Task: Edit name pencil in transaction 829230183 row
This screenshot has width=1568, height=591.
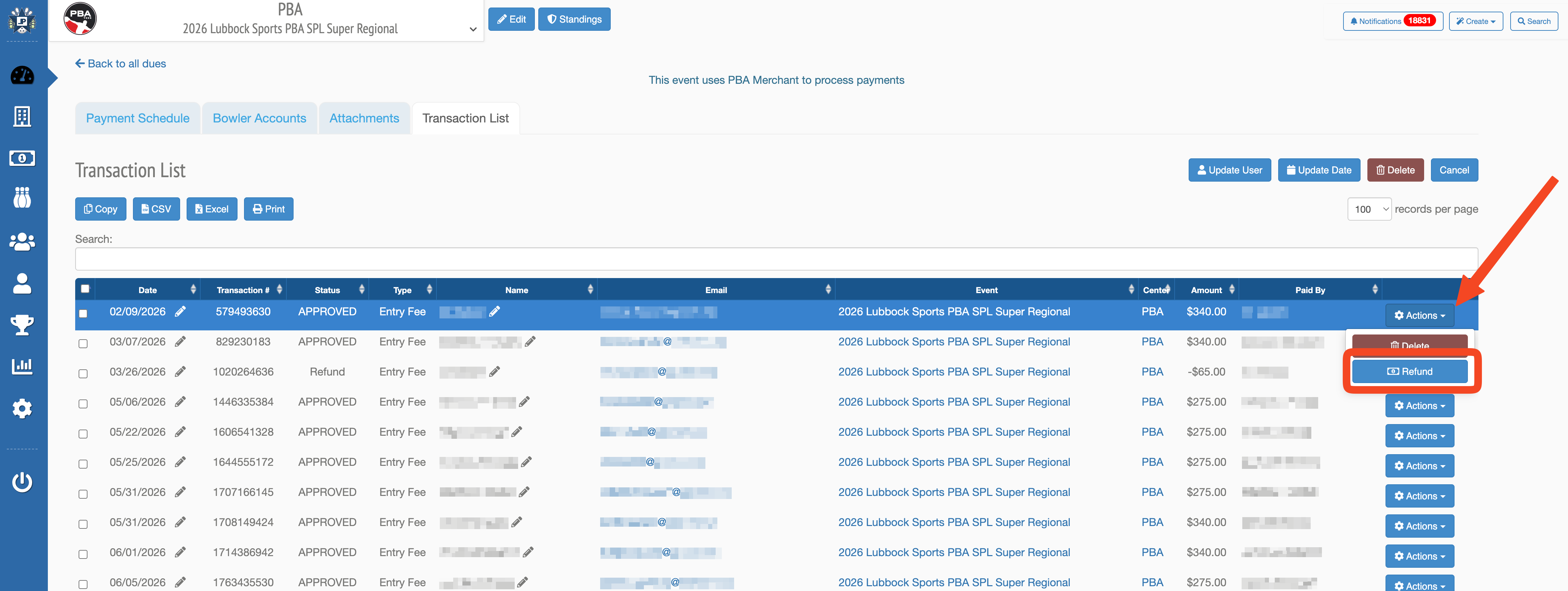Action: [x=530, y=342]
